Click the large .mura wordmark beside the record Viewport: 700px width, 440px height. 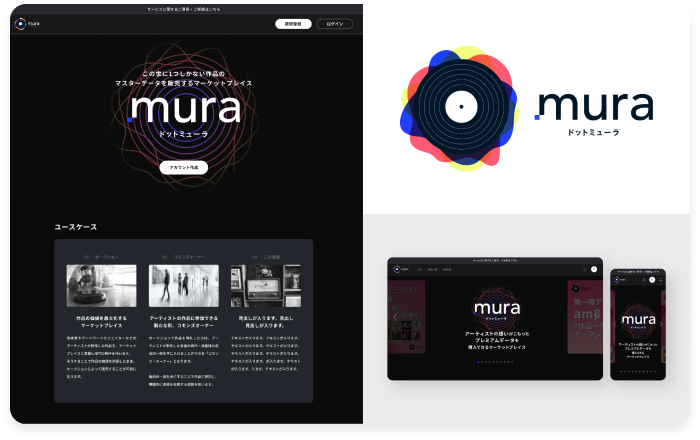594,107
